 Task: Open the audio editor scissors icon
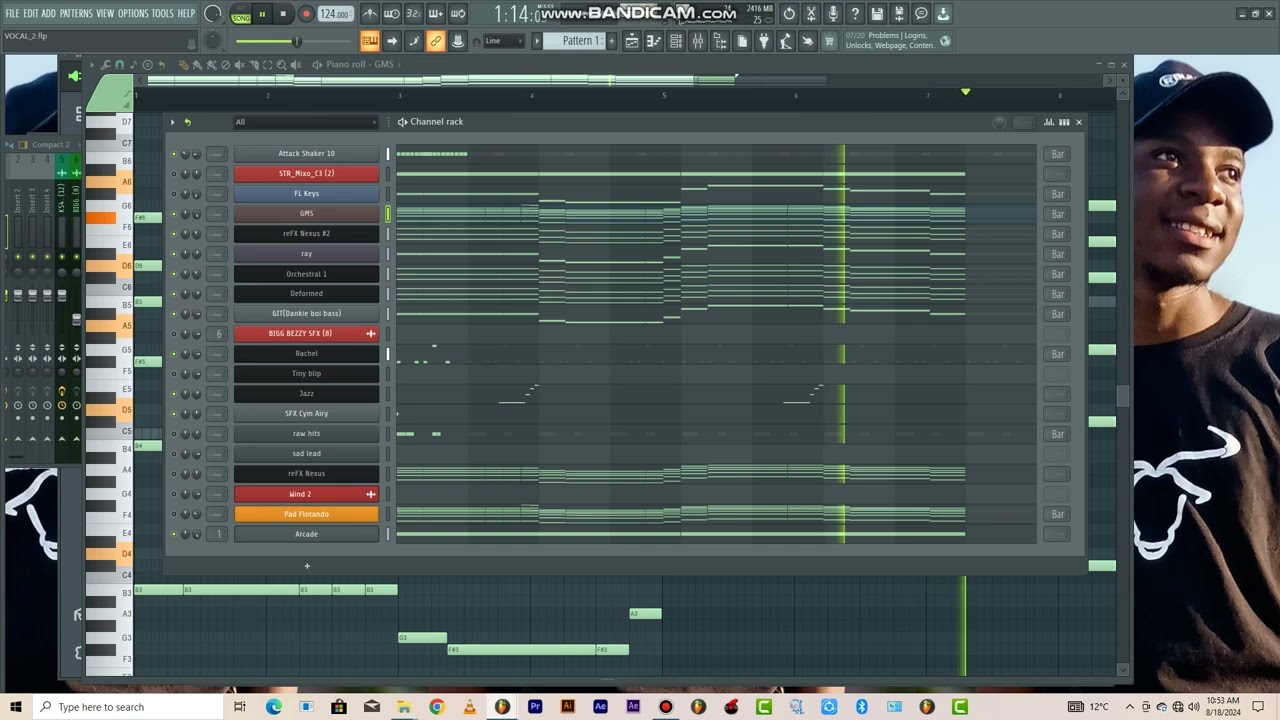(811, 14)
